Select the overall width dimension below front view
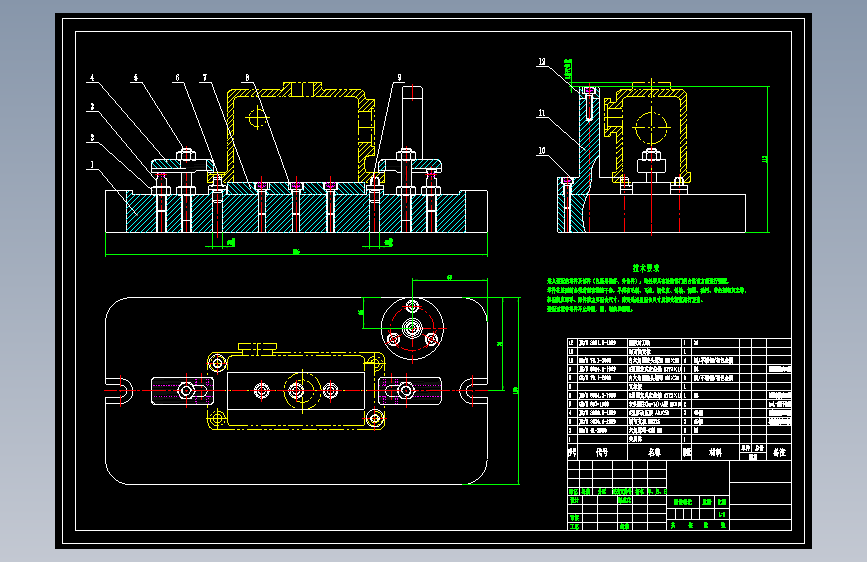The height and width of the screenshot is (562, 867). point(296,253)
